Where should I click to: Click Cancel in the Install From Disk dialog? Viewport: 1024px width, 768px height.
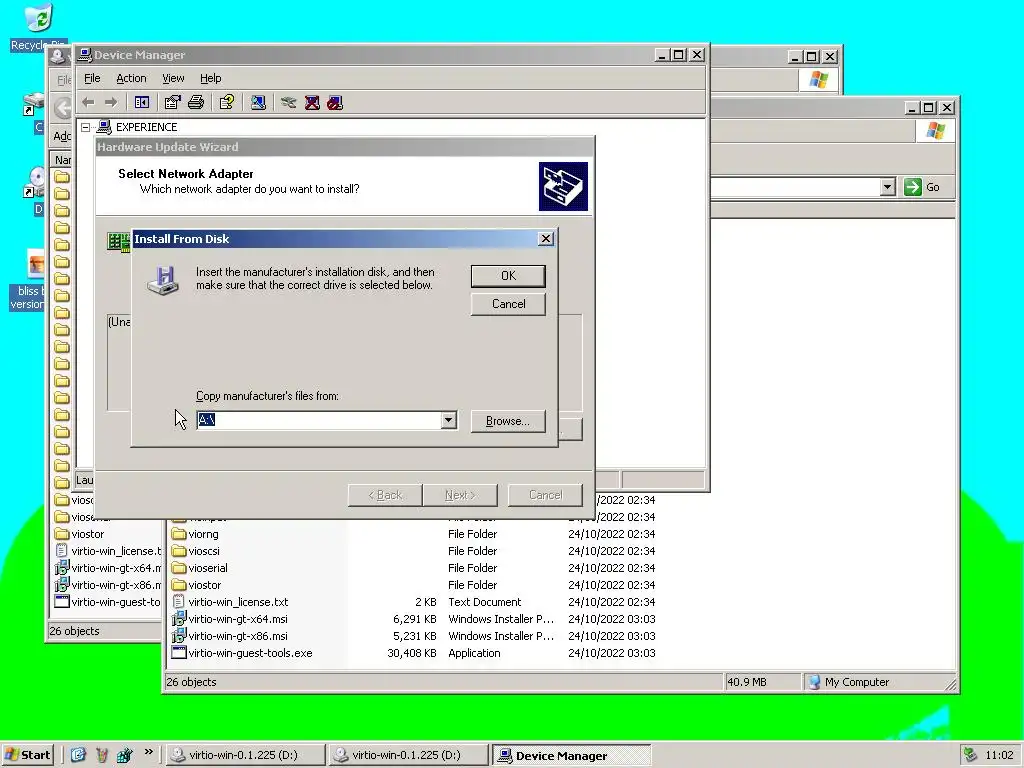(x=508, y=304)
